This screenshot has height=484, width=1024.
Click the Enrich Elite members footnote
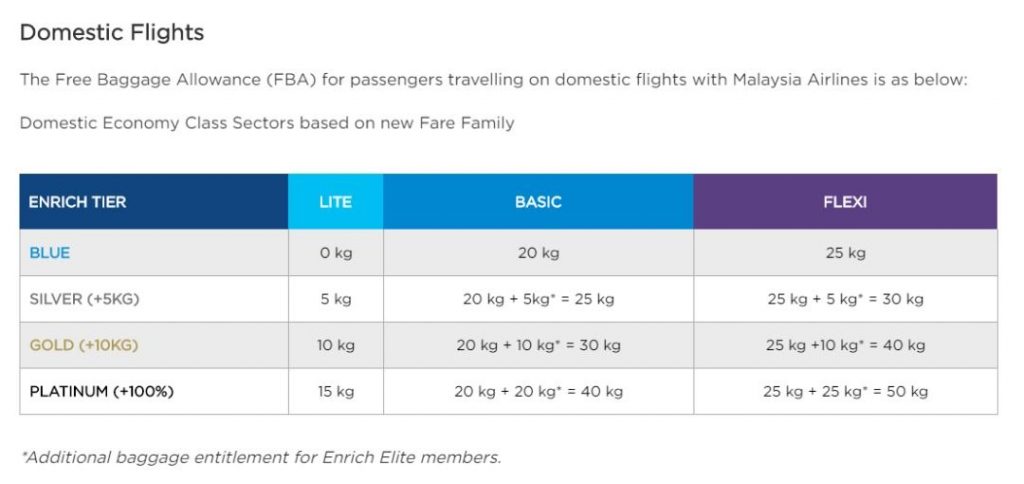[x=261, y=457]
